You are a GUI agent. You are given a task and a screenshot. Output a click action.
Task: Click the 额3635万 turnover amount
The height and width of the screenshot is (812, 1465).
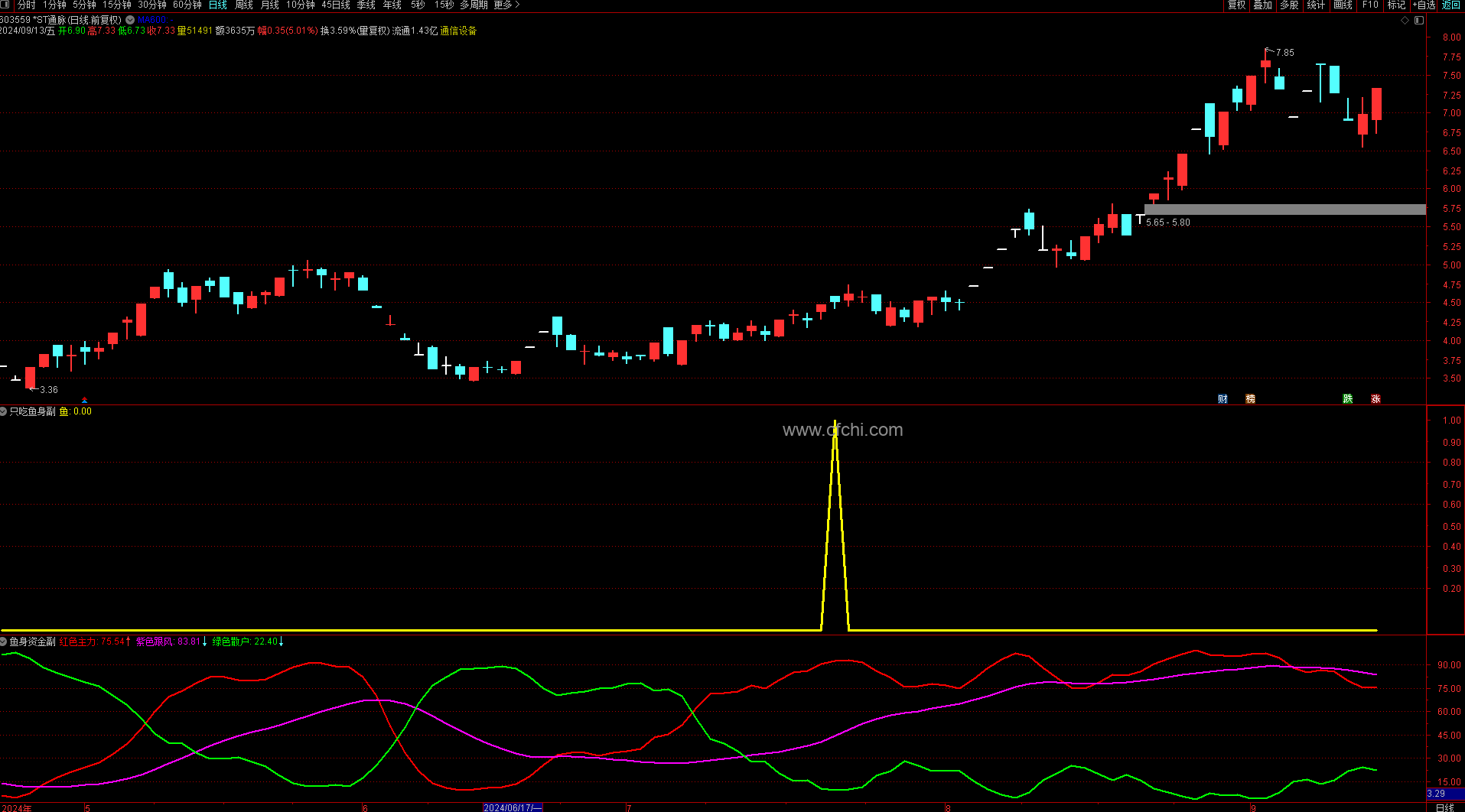point(236,31)
